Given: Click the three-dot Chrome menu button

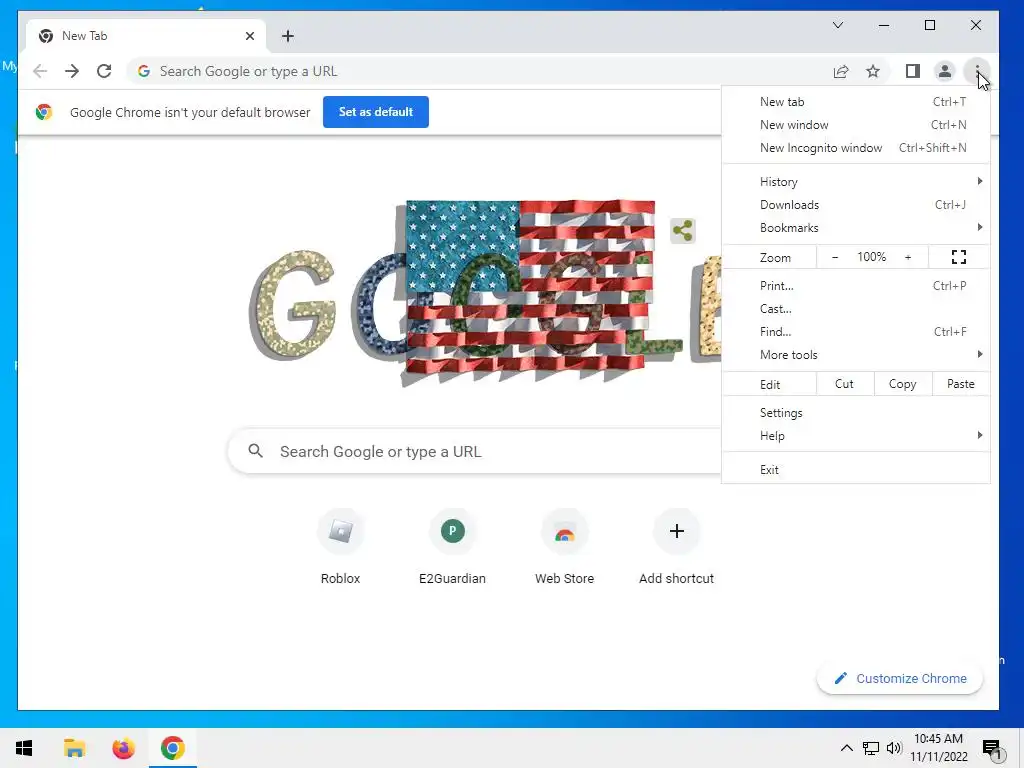Looking at the screenshot, I should tap(977, 71).
